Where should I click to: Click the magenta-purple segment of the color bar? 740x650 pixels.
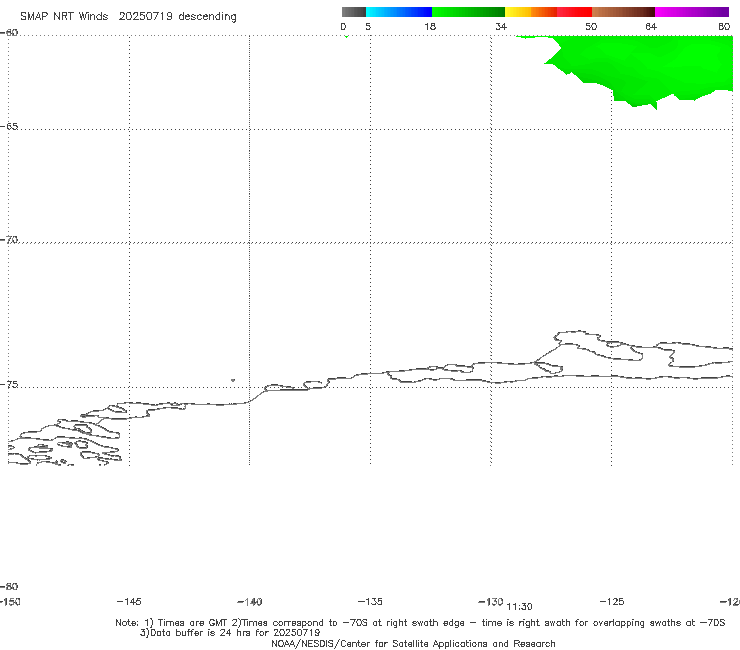pyautogui.click(x=692, y=12)
